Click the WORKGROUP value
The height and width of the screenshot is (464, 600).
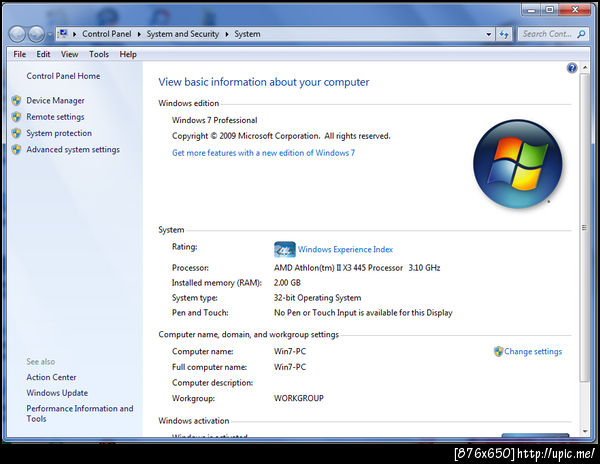pyautogui.click(x=298, y=398)
